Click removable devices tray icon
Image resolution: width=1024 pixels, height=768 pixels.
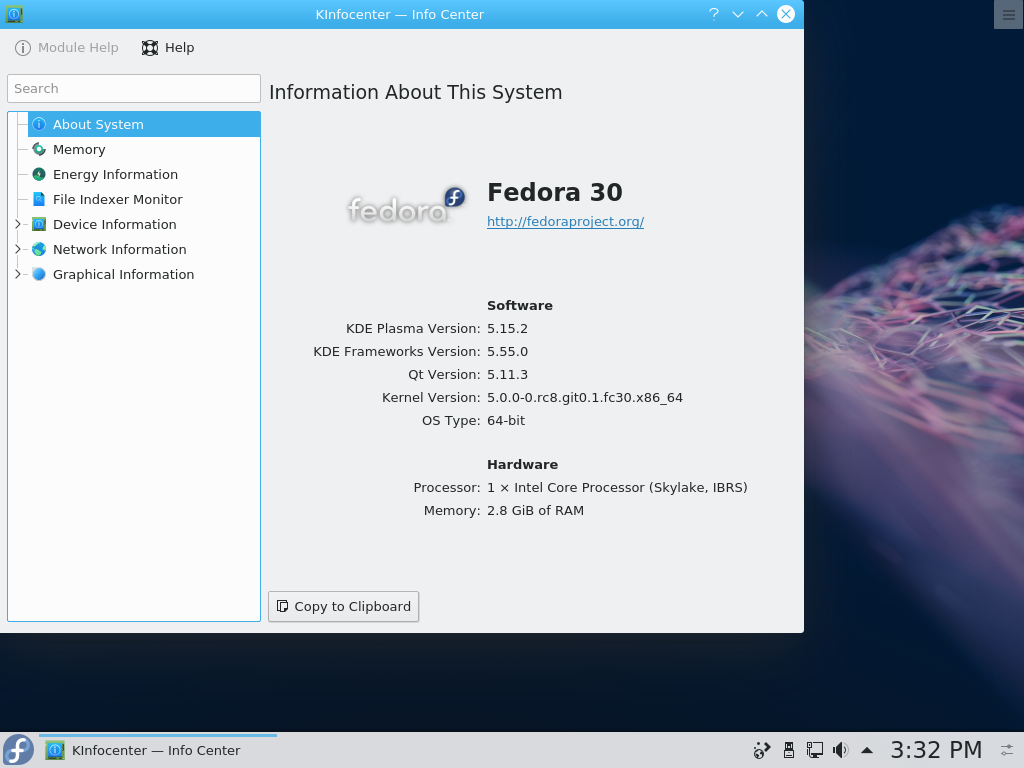point(789,750)
